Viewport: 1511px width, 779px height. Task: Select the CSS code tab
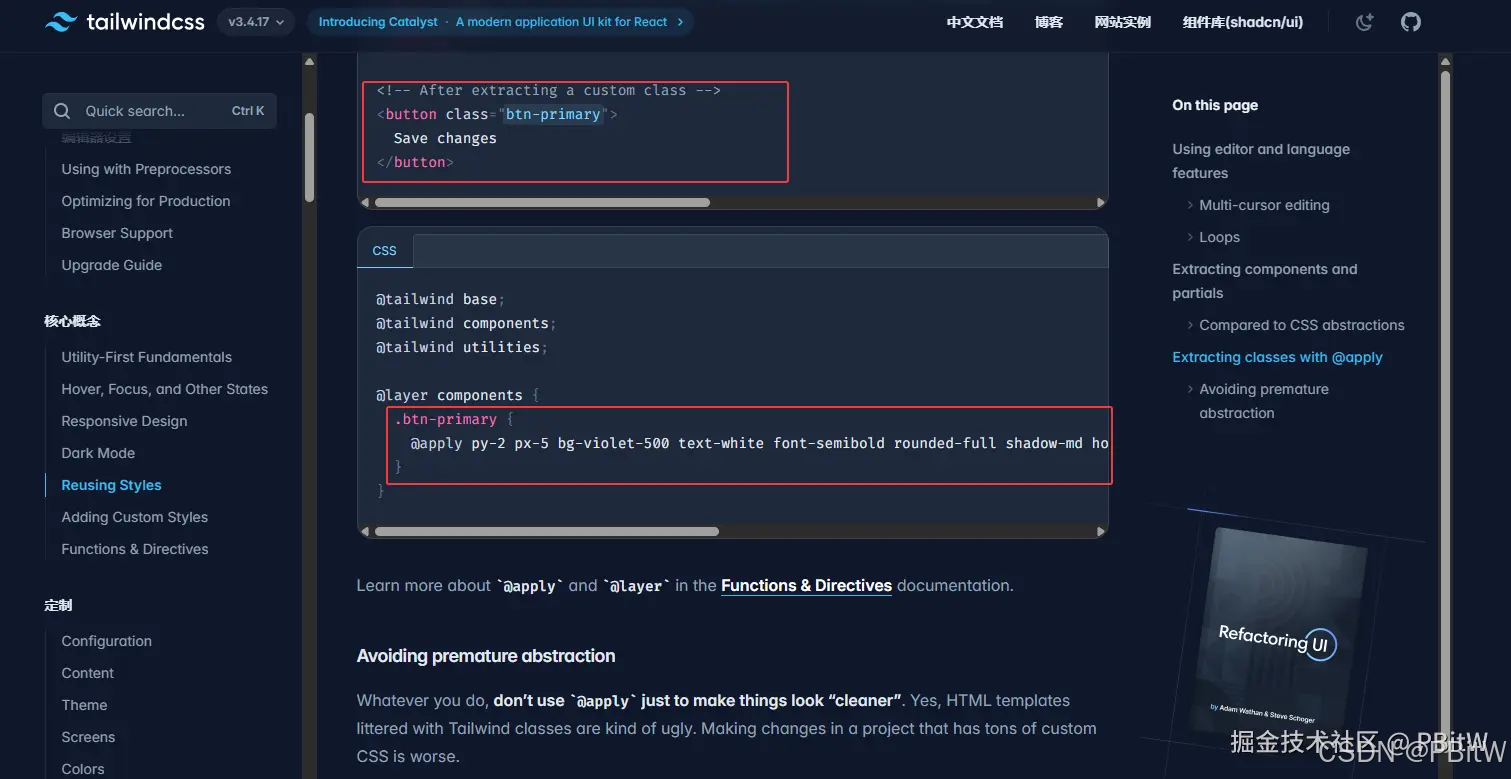[385, 251]
